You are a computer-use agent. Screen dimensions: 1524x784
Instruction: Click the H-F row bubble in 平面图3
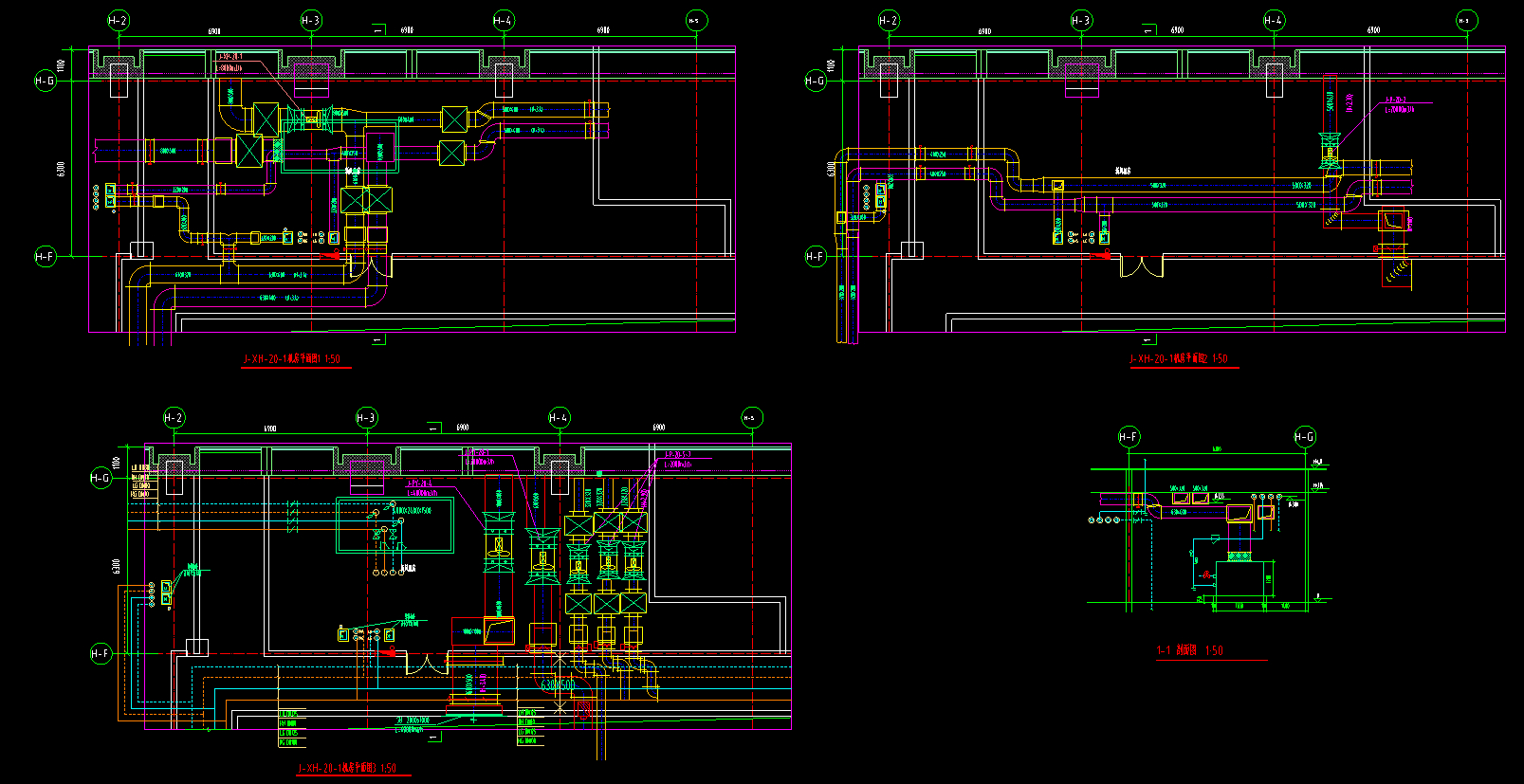(101, 653)
